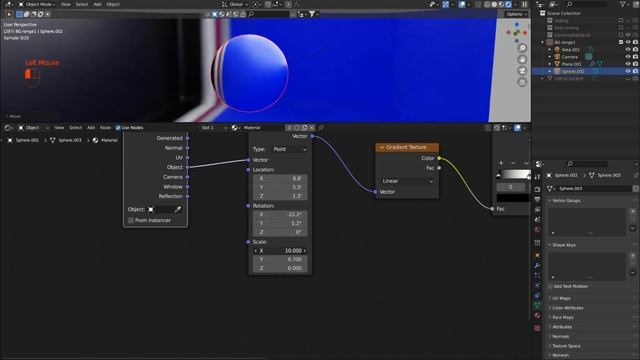Select rendered viewport shading mode

pos(508,4)
